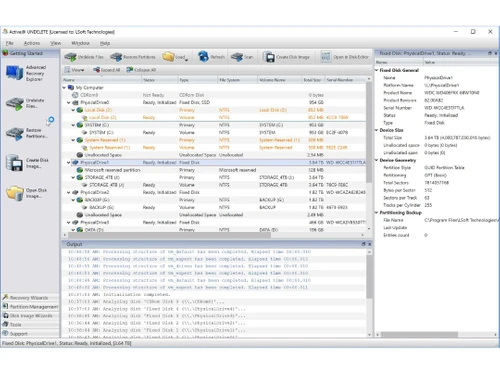Open Tools sidebar section
Image resolution: width=500 pixels, height=375 pixels.
[30, 324]
